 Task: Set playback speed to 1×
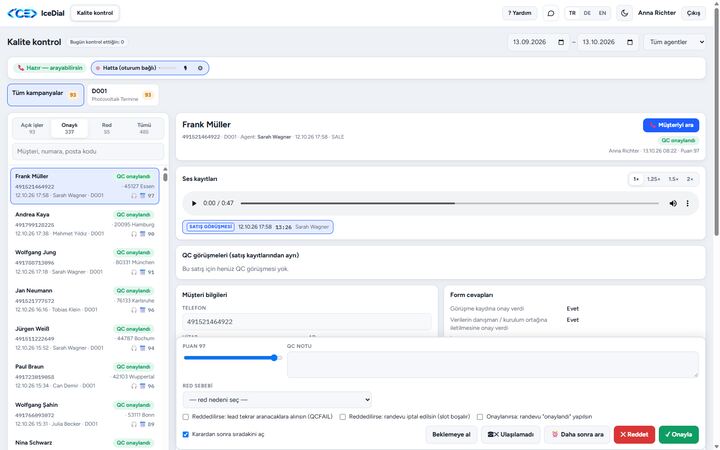point(636,179)
